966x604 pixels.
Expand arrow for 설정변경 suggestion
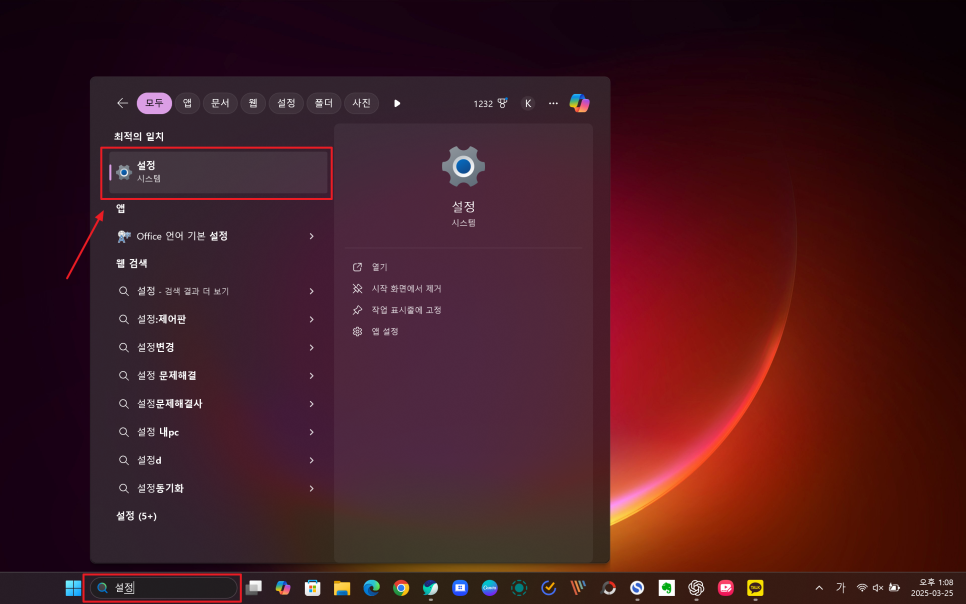click(x=312, y=348)
